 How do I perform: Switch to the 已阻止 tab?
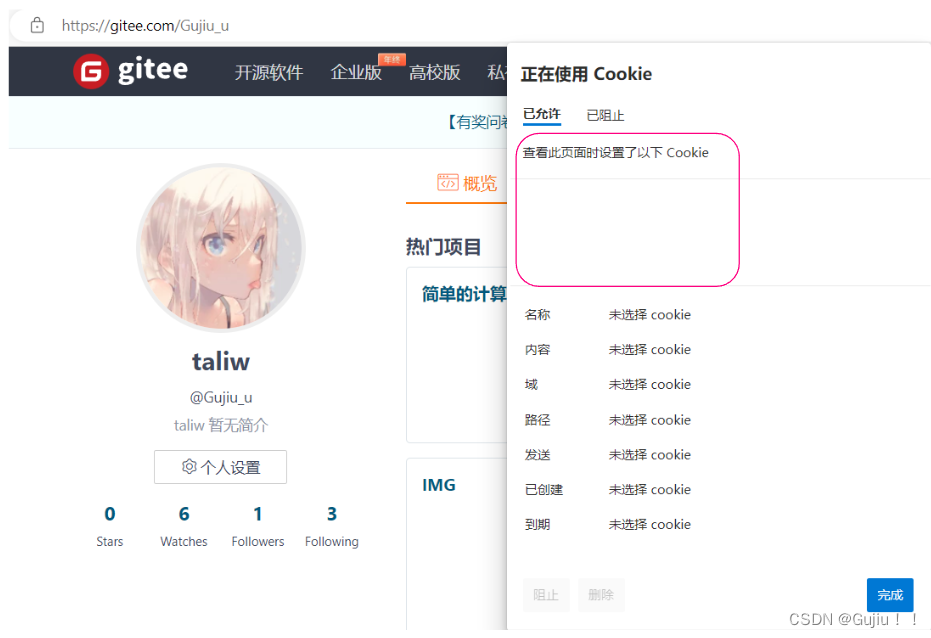point(605,115)
